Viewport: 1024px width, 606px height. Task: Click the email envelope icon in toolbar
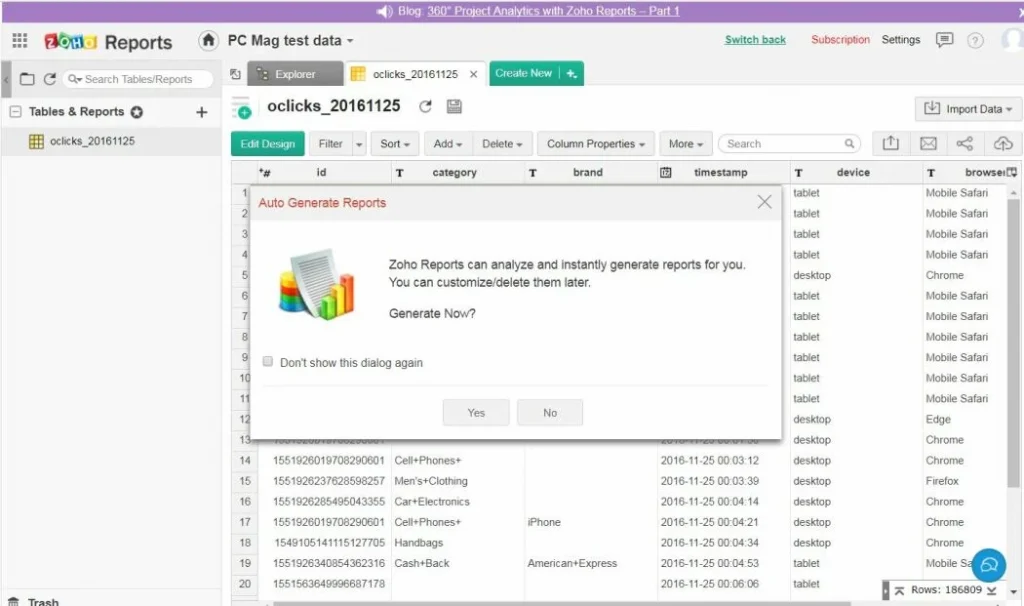(x=928, y=144)
